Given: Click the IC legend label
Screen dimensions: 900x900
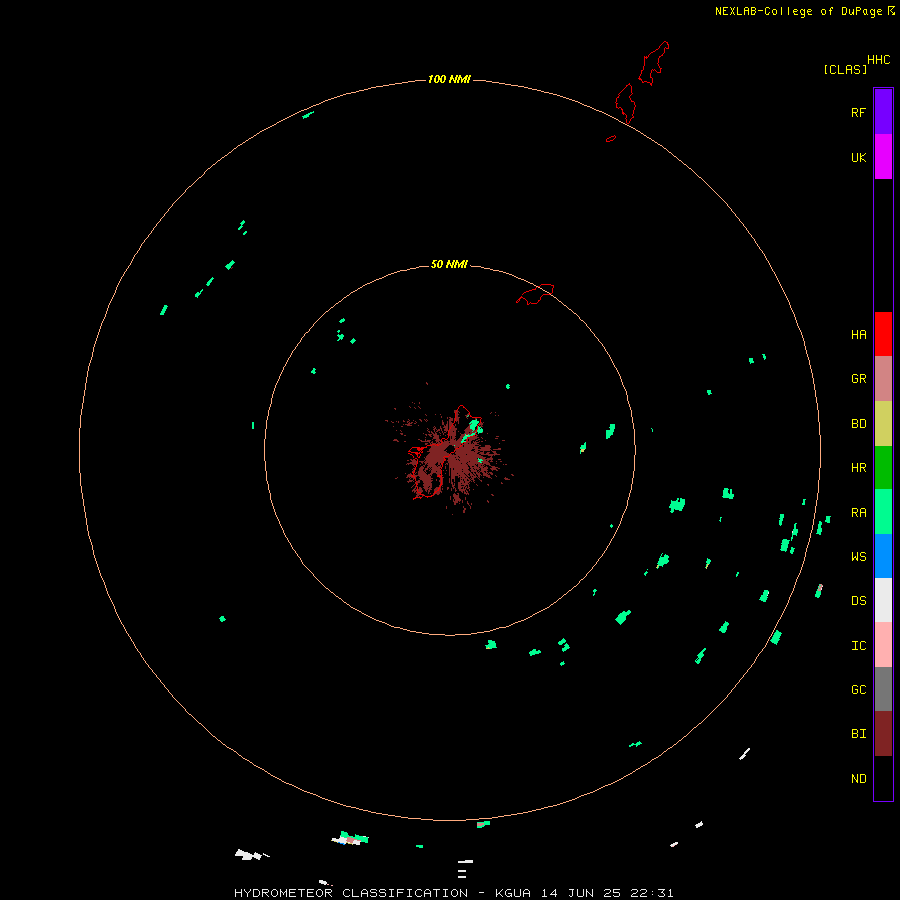Looking at the screenshot, I should pyautogui.click(x=858, y=645).
